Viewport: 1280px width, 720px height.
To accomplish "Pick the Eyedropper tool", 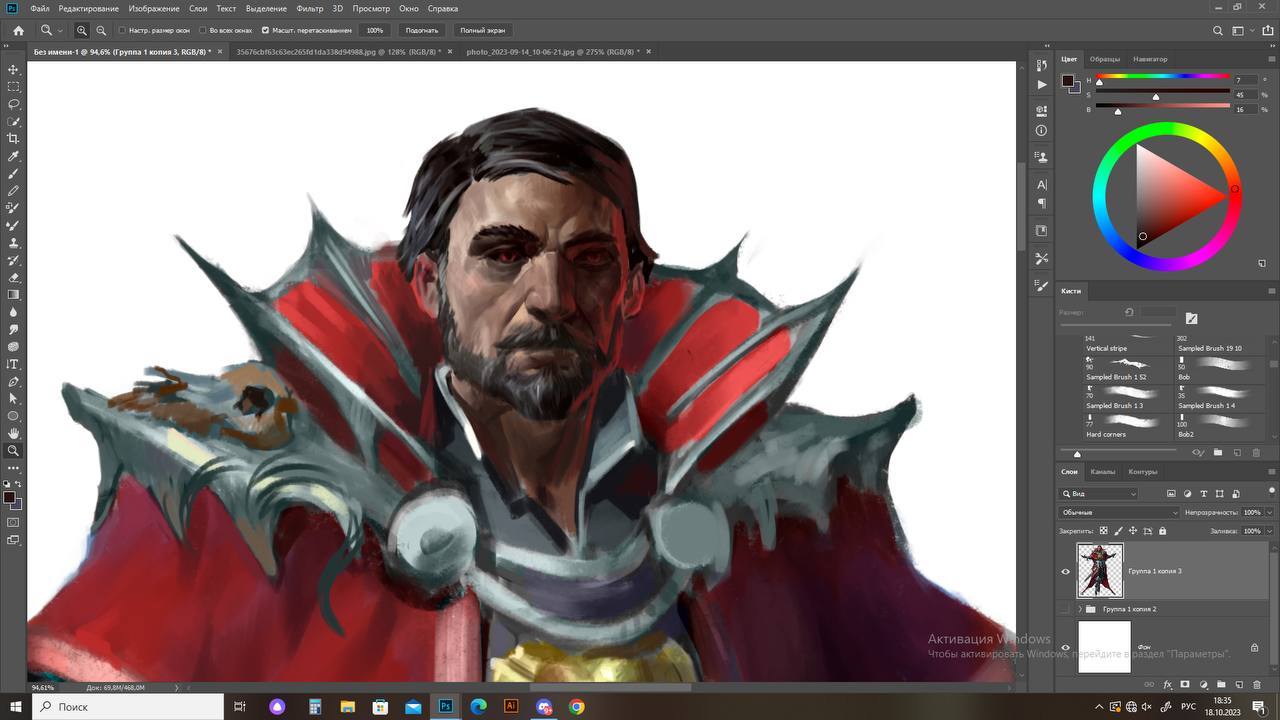I will coord(13,156).
